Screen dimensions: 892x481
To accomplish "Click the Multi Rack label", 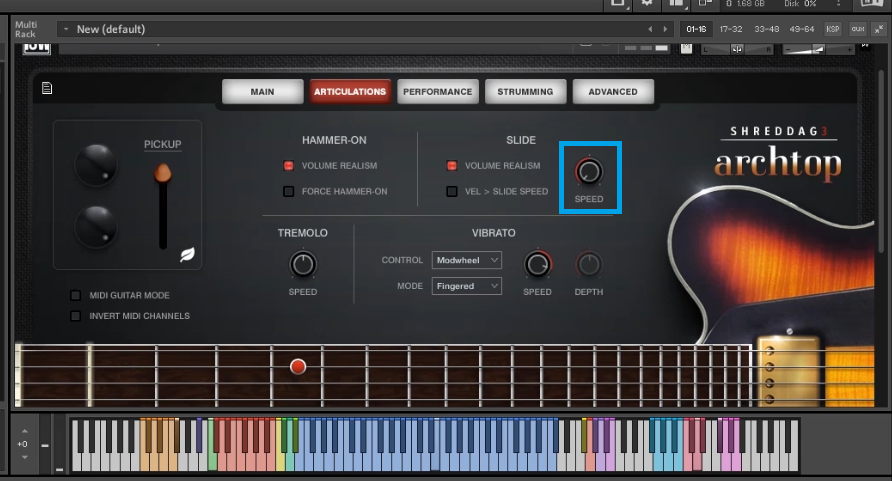I will point(26,29).
